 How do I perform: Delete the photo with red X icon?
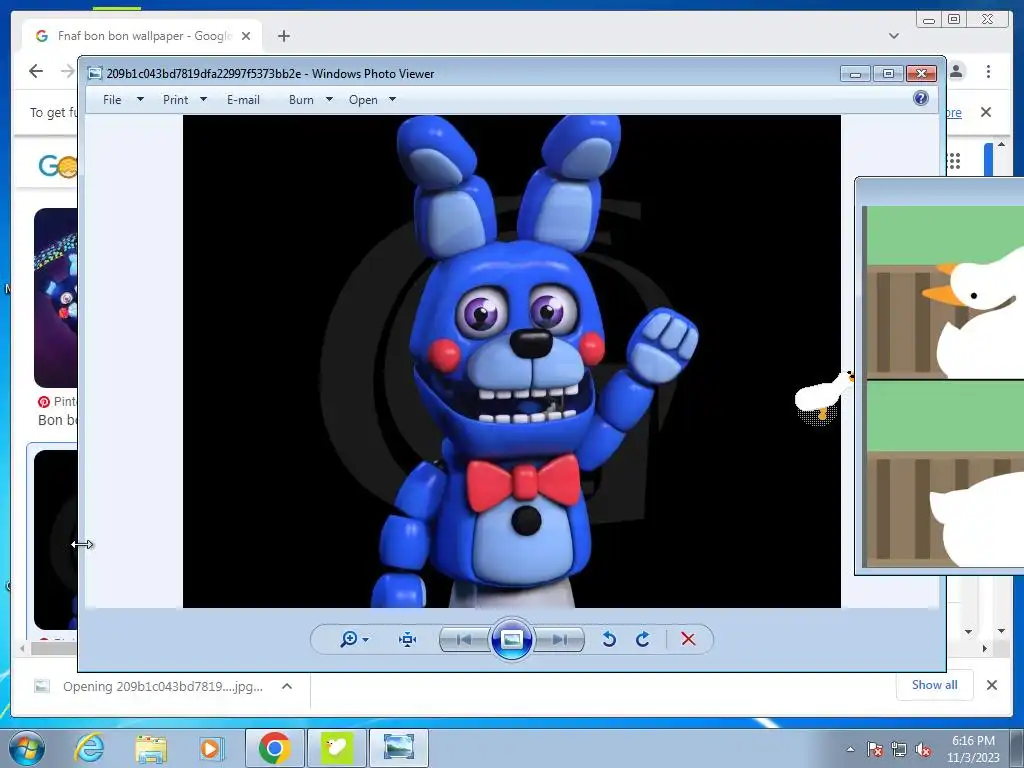point(688,639)
